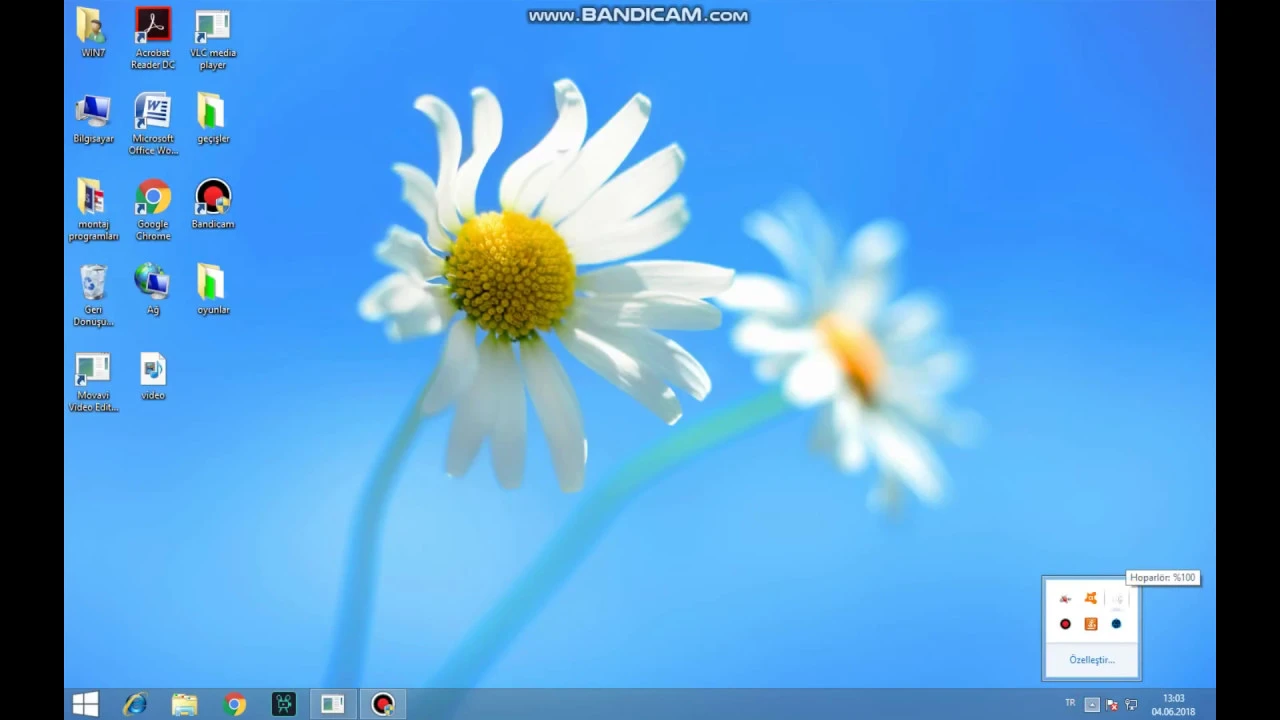Select the Geri Dönüşüm recycle bin
Viewport: 1280px width, 720px height.
pyautogui.click(x=93, y=296)
